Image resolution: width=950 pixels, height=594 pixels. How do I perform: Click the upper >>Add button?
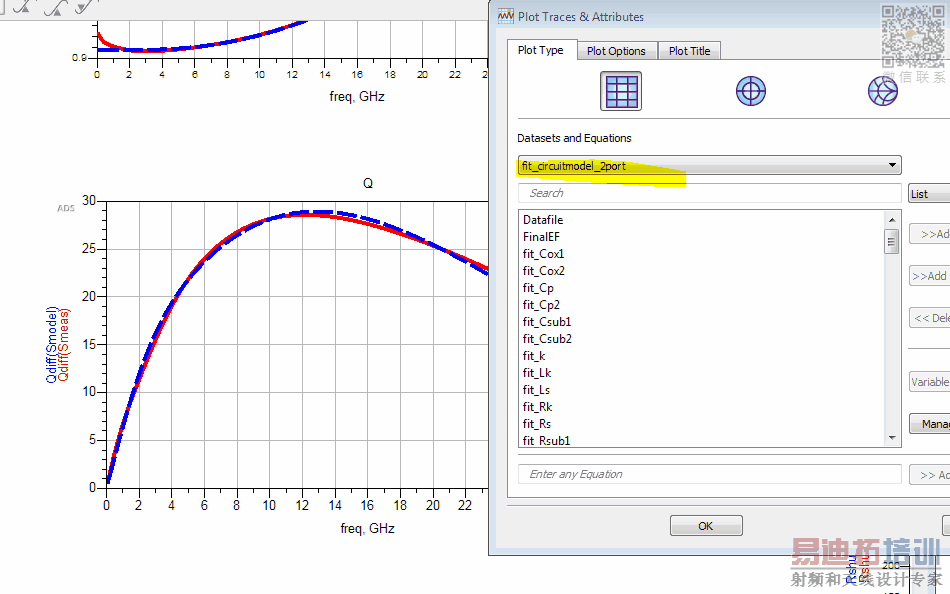[x=929, y=234]
